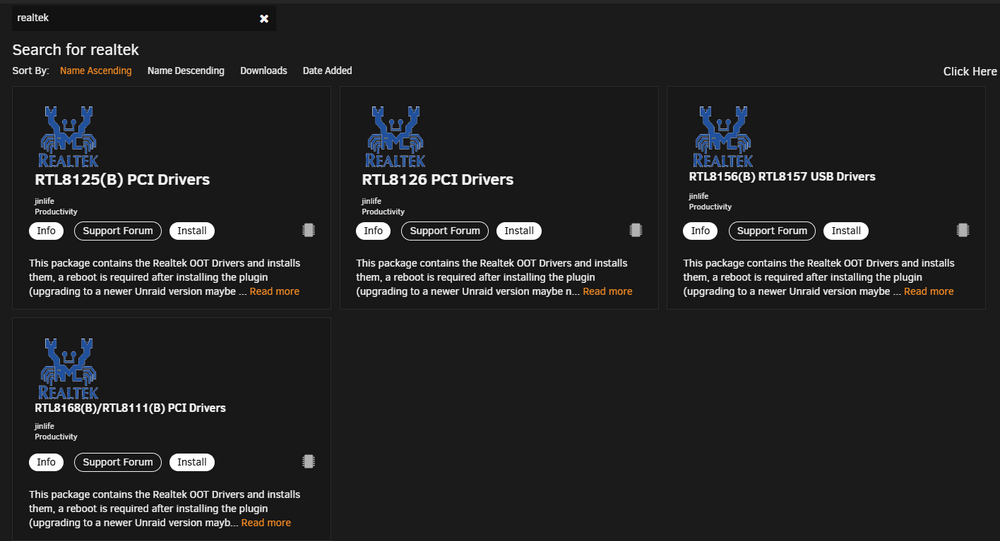This screenshot has height=541, width=1000.
Task: Open Info for RTL8168(B)/RTL8111(B) PCI Drivers
Action: 46,463
